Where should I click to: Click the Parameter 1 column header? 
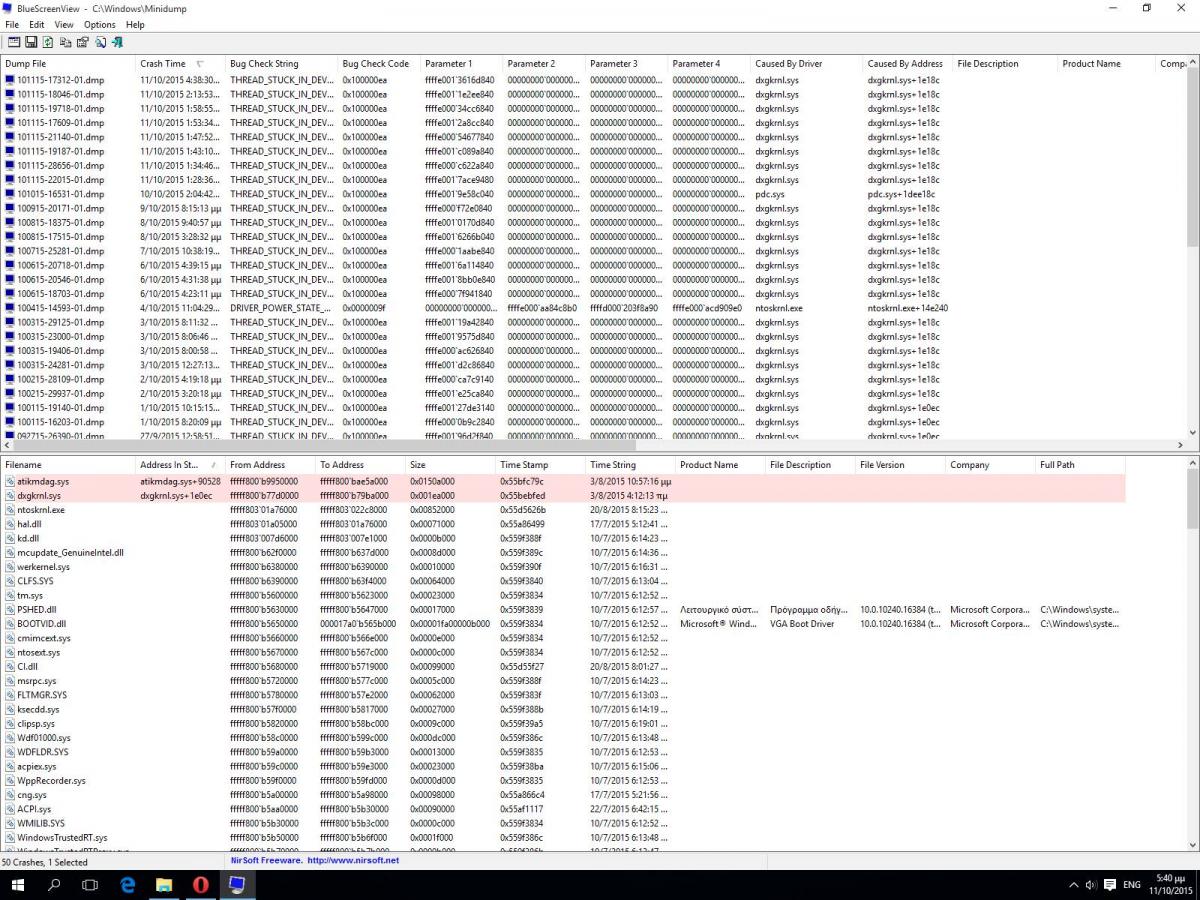click(x=461, y=63)
